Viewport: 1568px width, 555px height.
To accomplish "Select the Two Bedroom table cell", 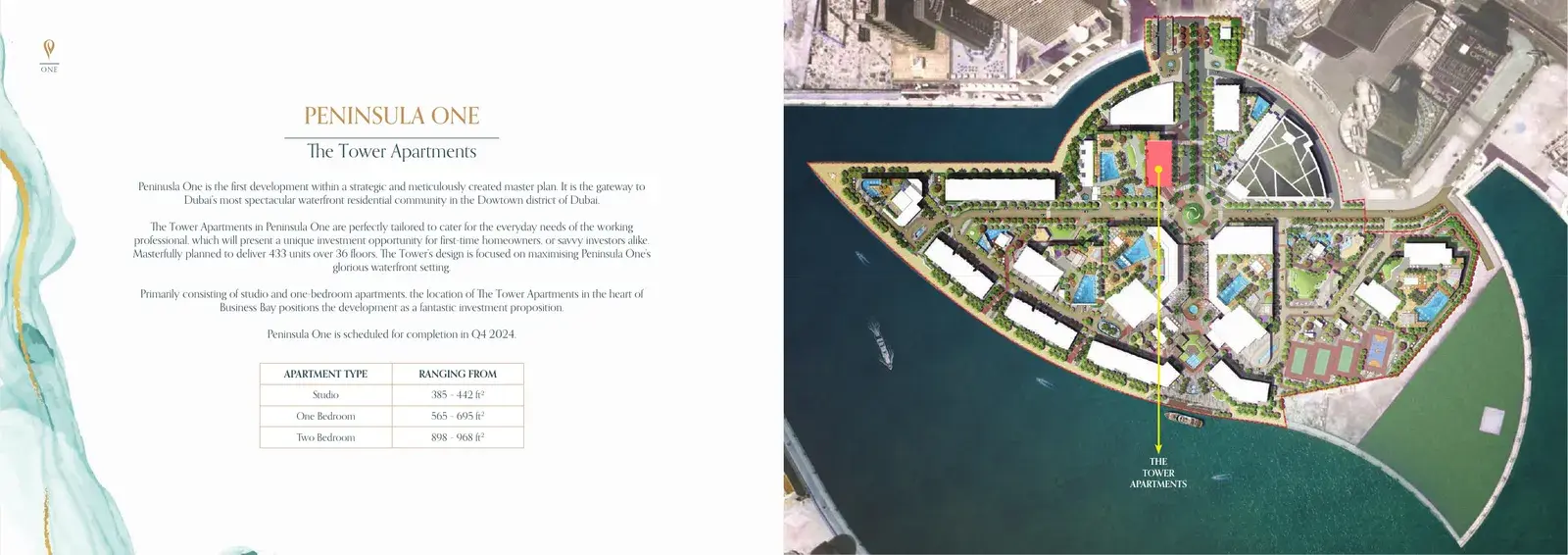I will [x=325, y=437].
